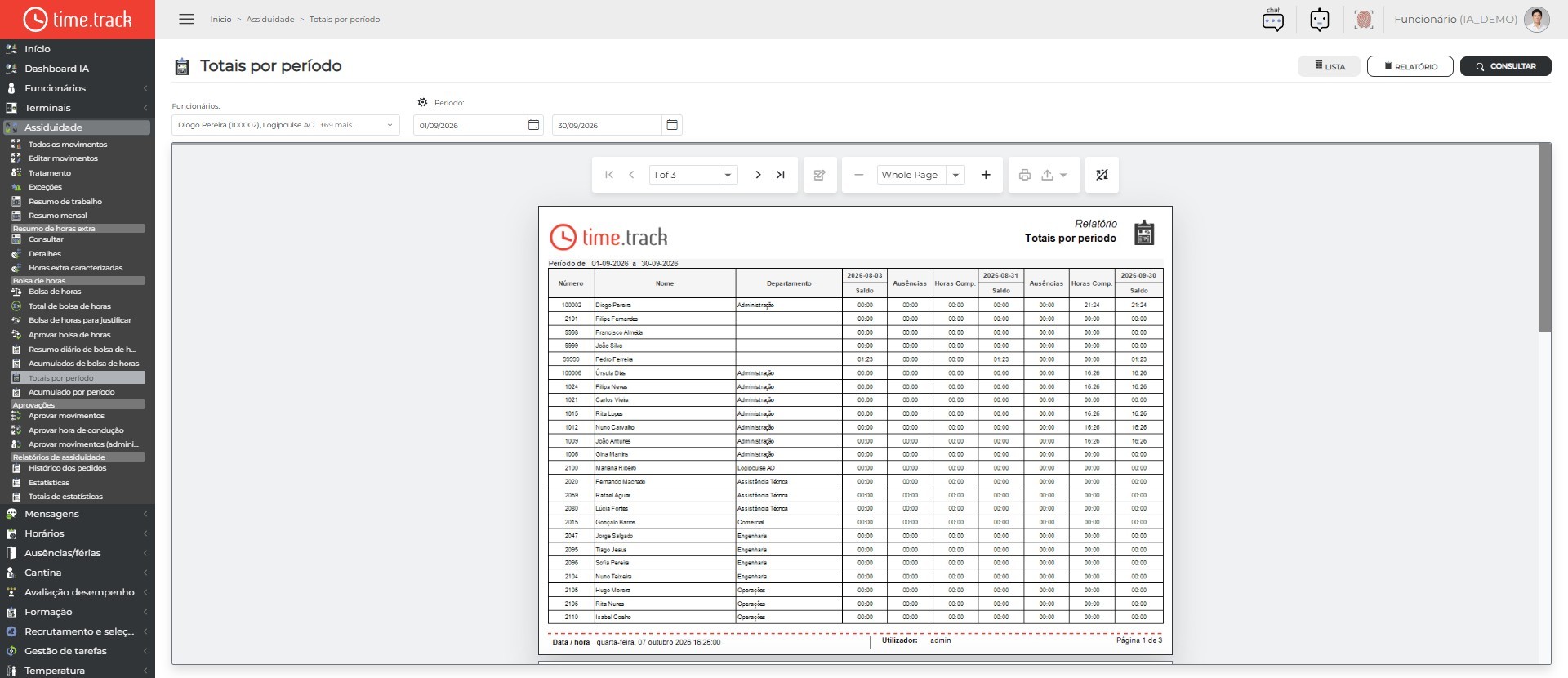The width and height of the screenshot is (1568, 678).
Task: Click the export upload icon
Action: click(1047, 175)
